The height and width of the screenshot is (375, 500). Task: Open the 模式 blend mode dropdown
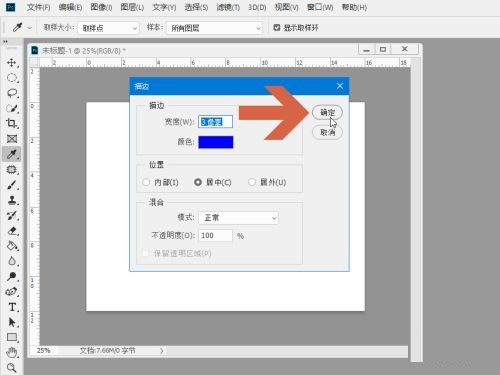click(238, 218)
